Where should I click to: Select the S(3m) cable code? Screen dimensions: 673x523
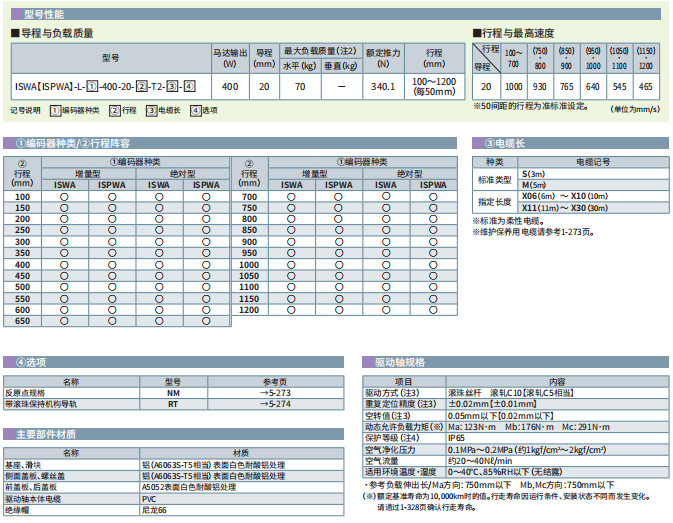[534, 174]
